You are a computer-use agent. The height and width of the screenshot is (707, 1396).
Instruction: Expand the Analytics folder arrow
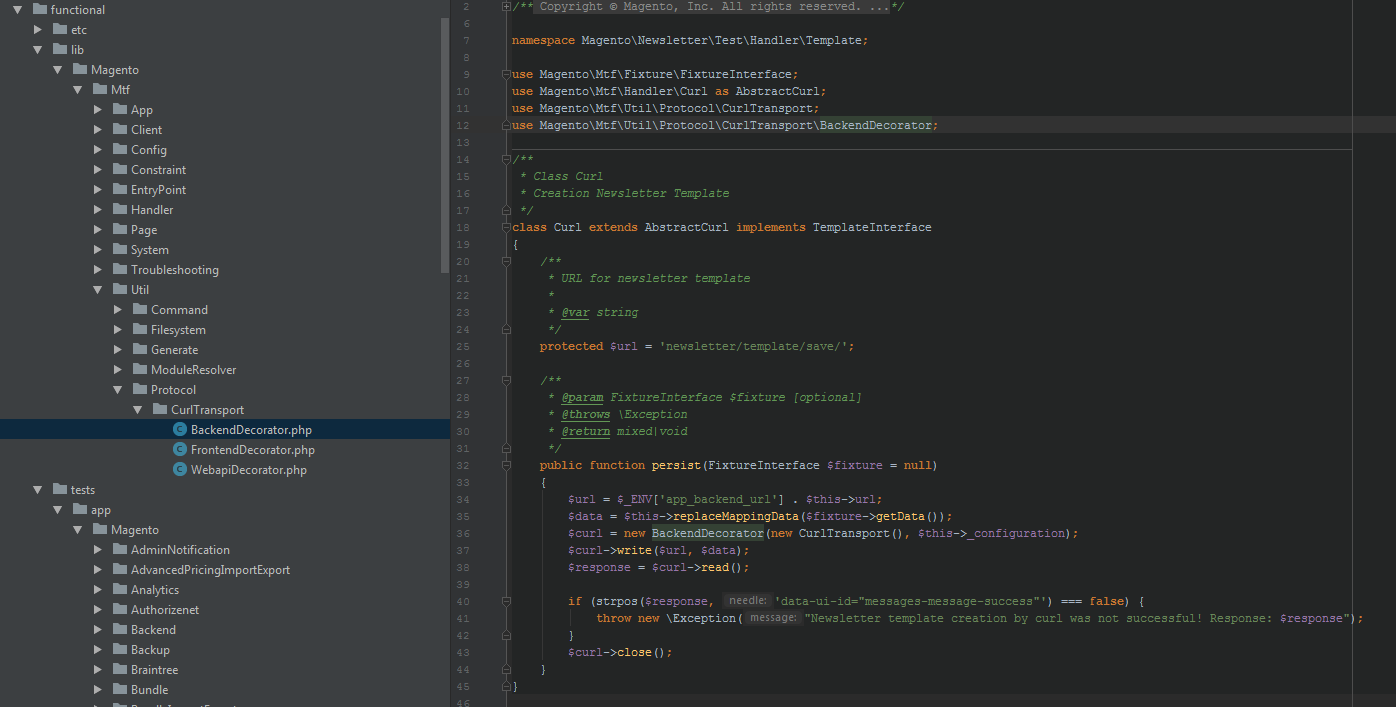(98, 590)
